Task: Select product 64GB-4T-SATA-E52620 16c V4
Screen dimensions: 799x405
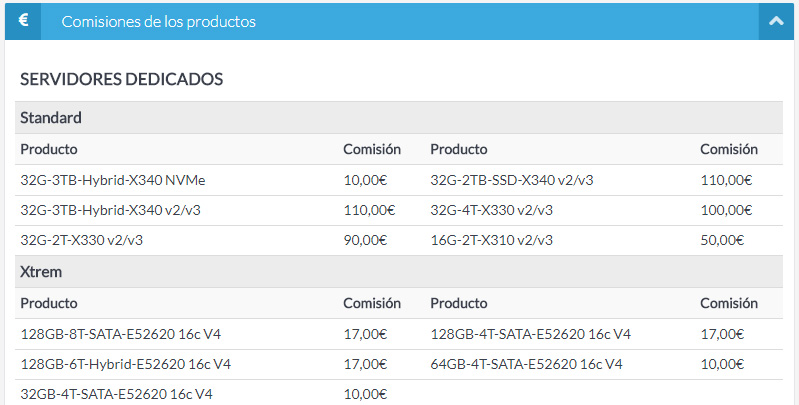Action: (x=526, y=364)
